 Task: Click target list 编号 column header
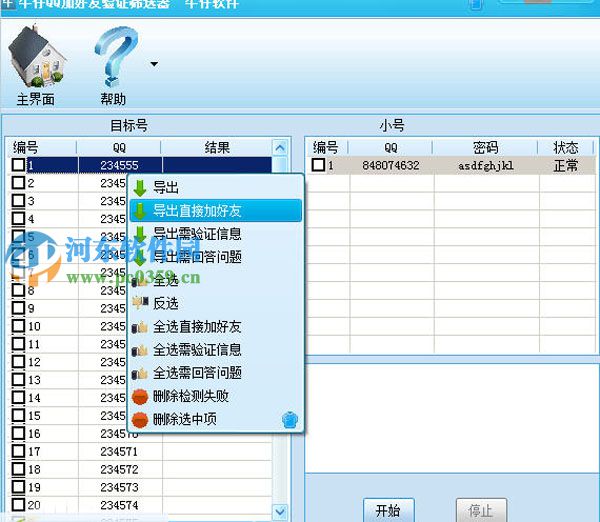click(42, 147)
